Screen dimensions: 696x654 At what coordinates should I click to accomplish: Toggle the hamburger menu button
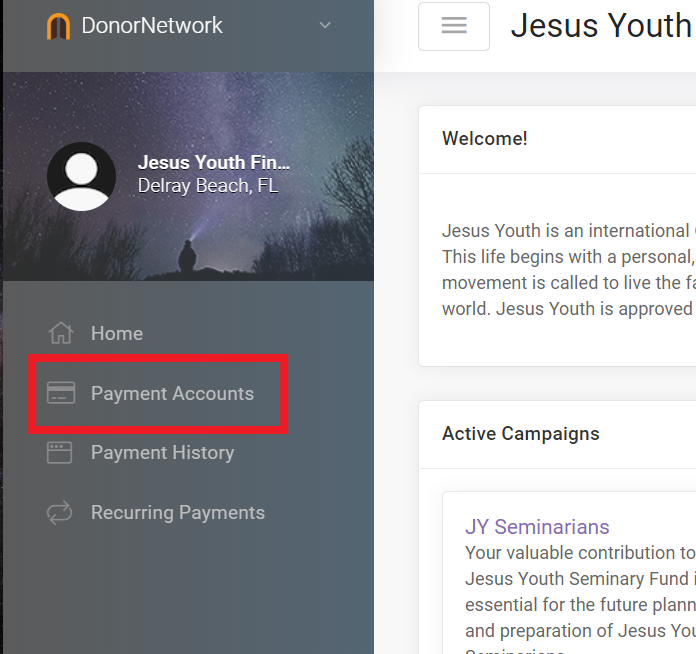coord(454,26)
